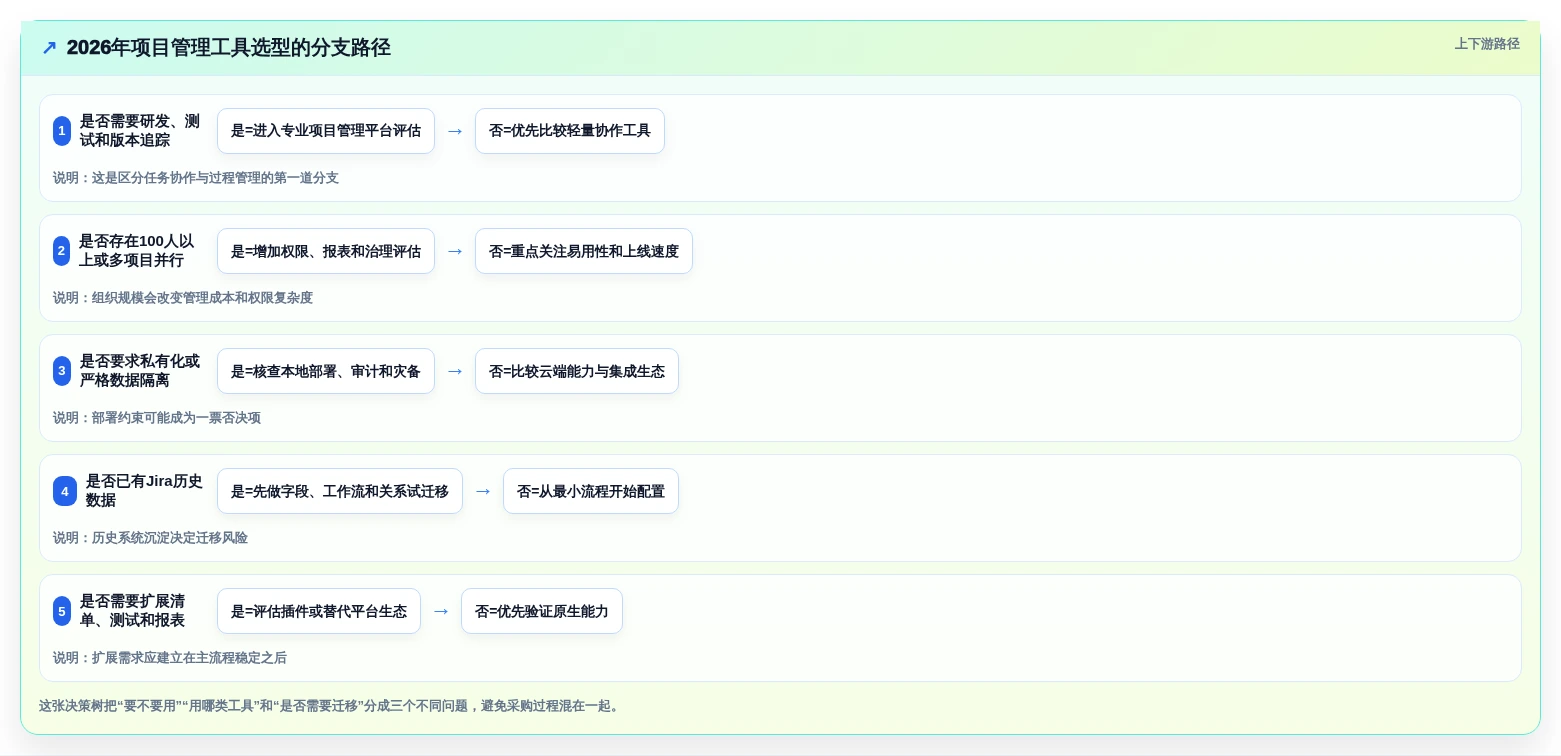Click the 上下游路径 label

tap(1486, 44)
